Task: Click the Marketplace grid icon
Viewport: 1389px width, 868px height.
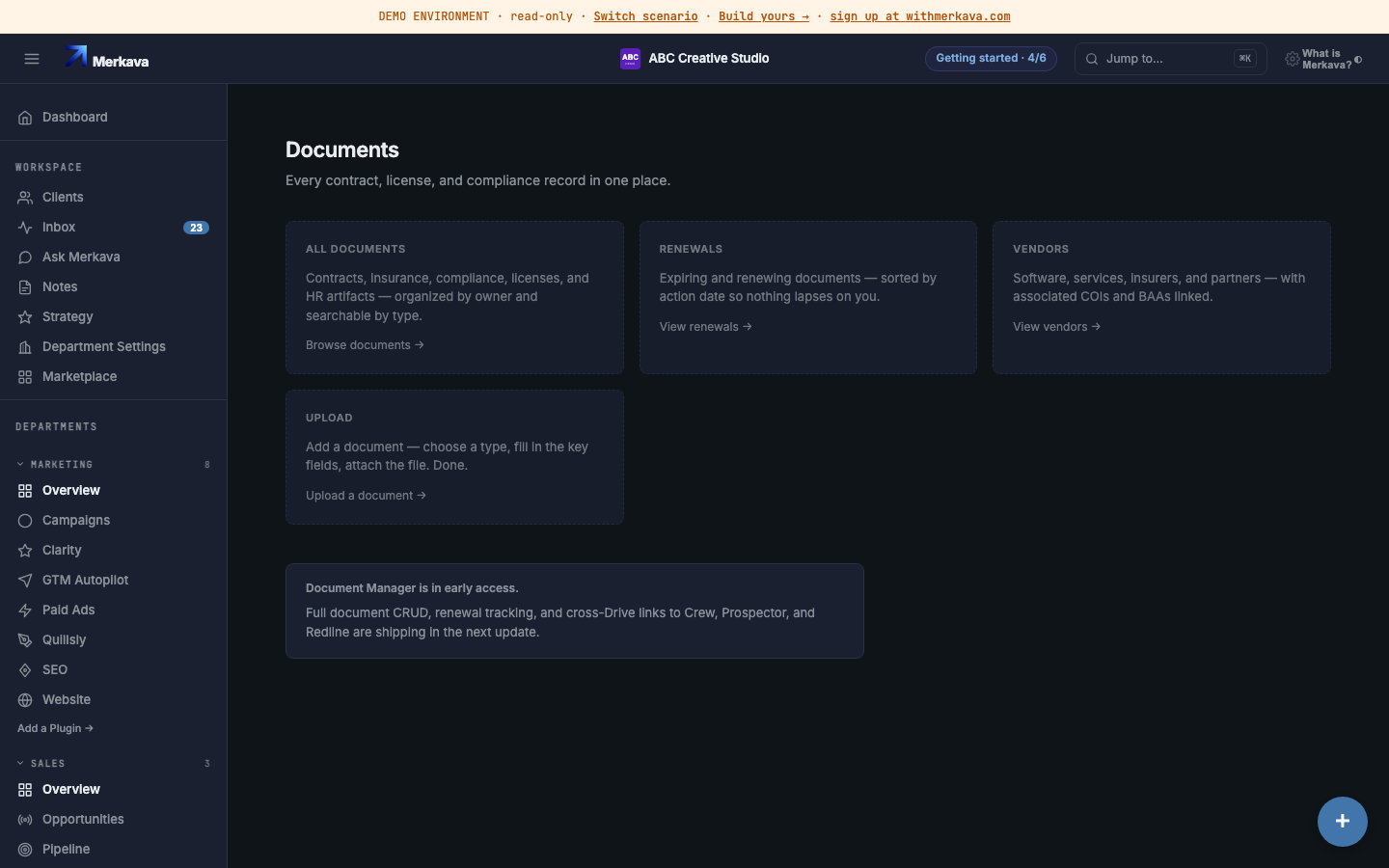Action: click(25, 377)
